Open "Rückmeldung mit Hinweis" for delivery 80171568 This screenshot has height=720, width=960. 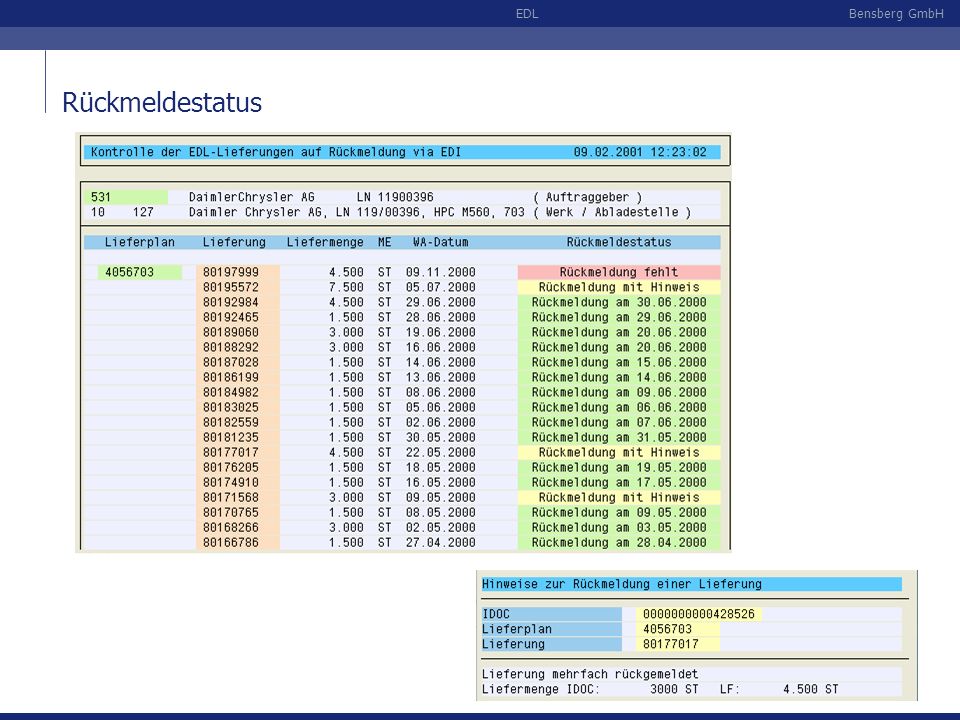[x=619, y=497]
